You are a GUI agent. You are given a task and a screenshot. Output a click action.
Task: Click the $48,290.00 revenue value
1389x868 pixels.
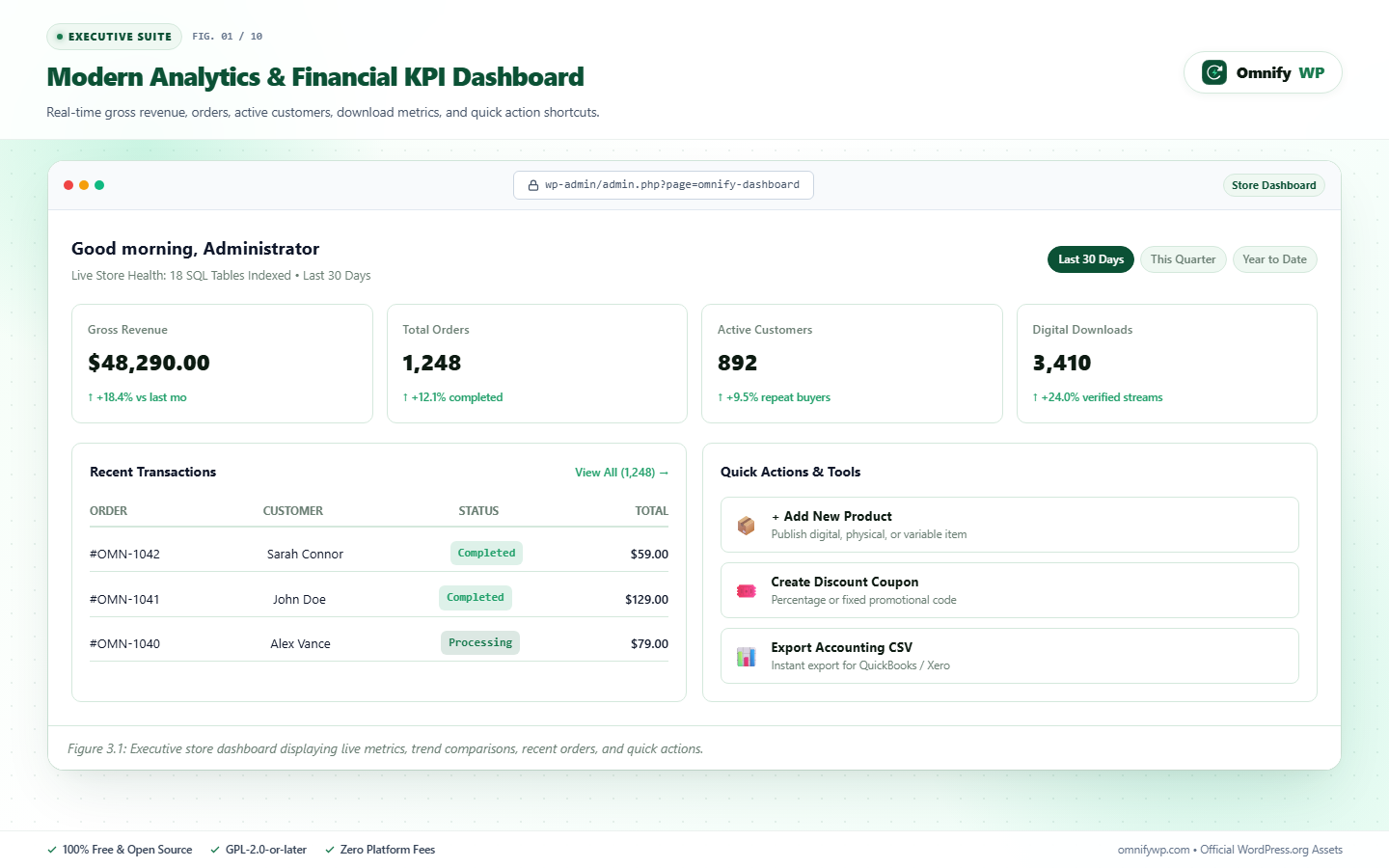149,364
